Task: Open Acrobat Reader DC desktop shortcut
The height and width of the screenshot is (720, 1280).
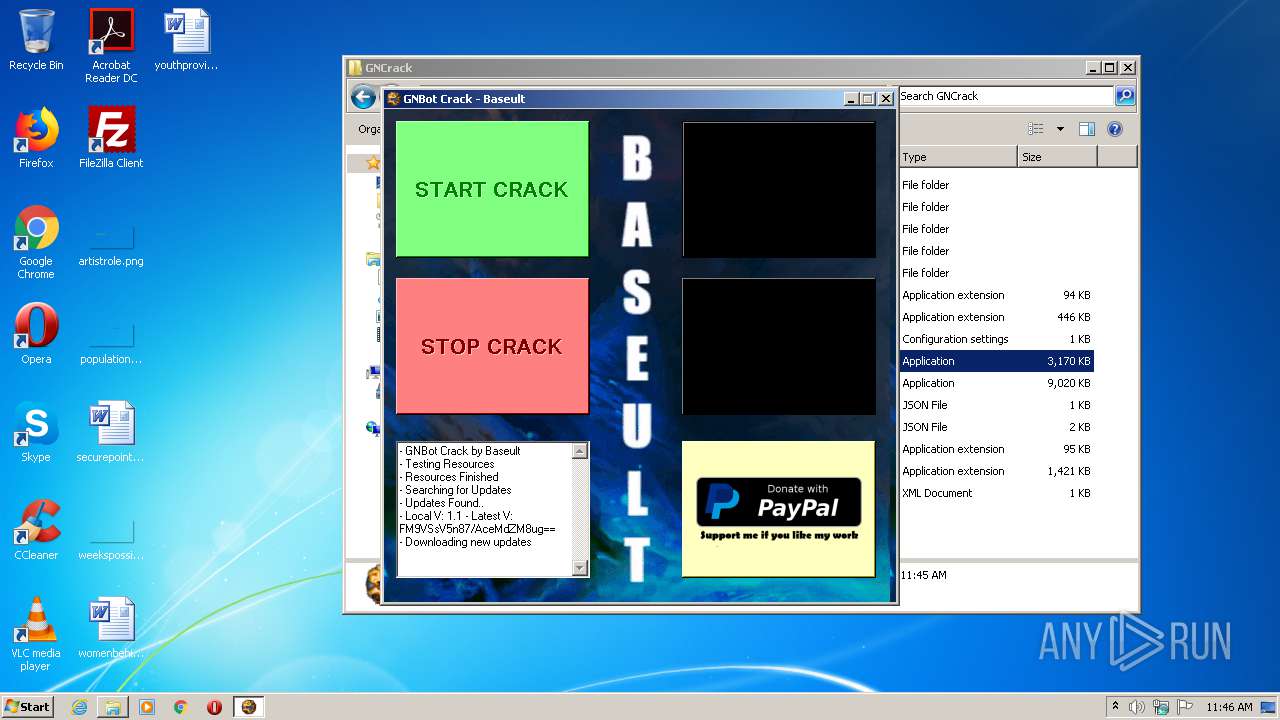Action: [111, 46]
